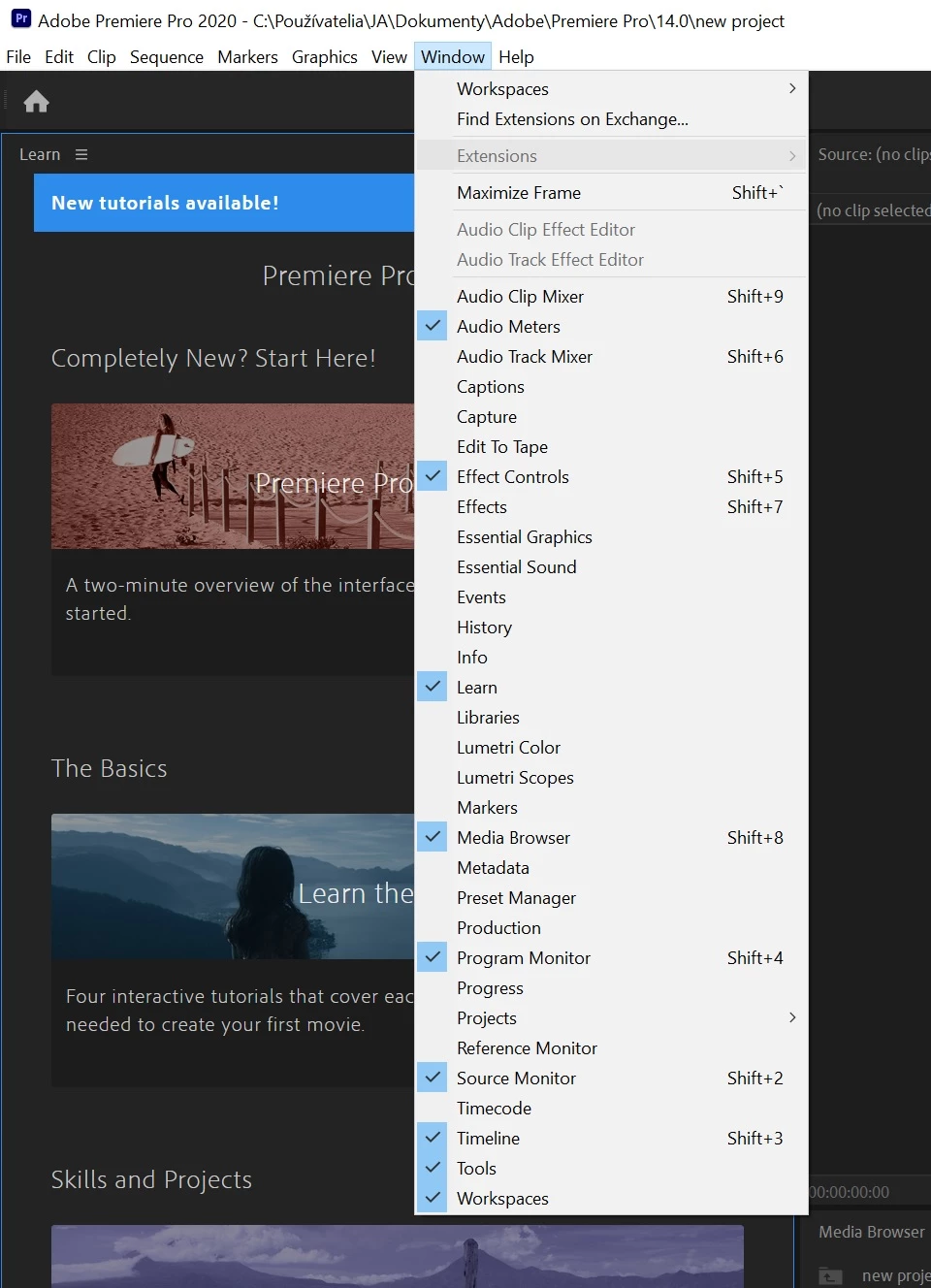Click the New tutorials available banner
The height and width of the screenshot is (1288, 931).
click(x=224, y=203)
